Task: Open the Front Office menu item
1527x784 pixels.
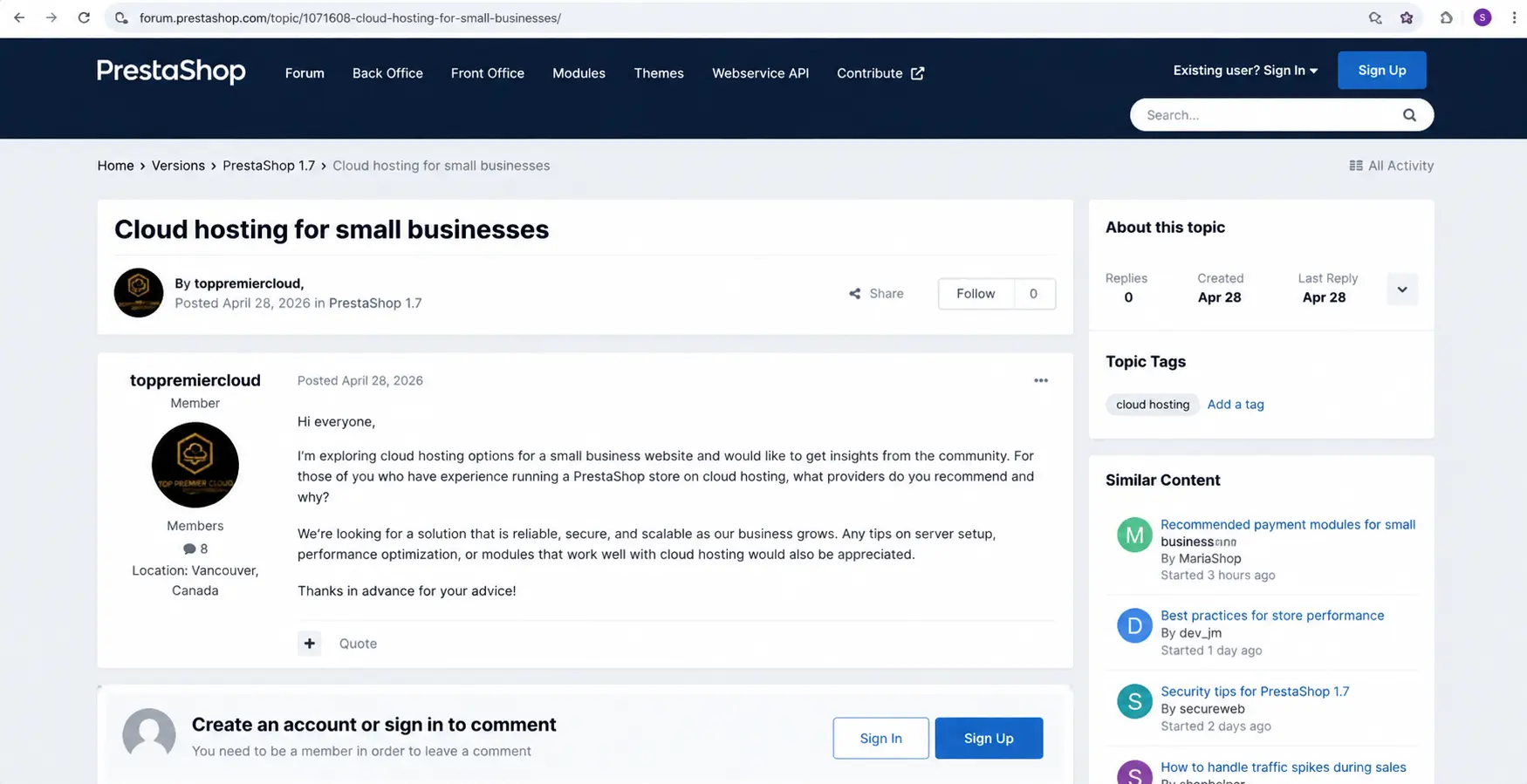Action: click(488, 73)
